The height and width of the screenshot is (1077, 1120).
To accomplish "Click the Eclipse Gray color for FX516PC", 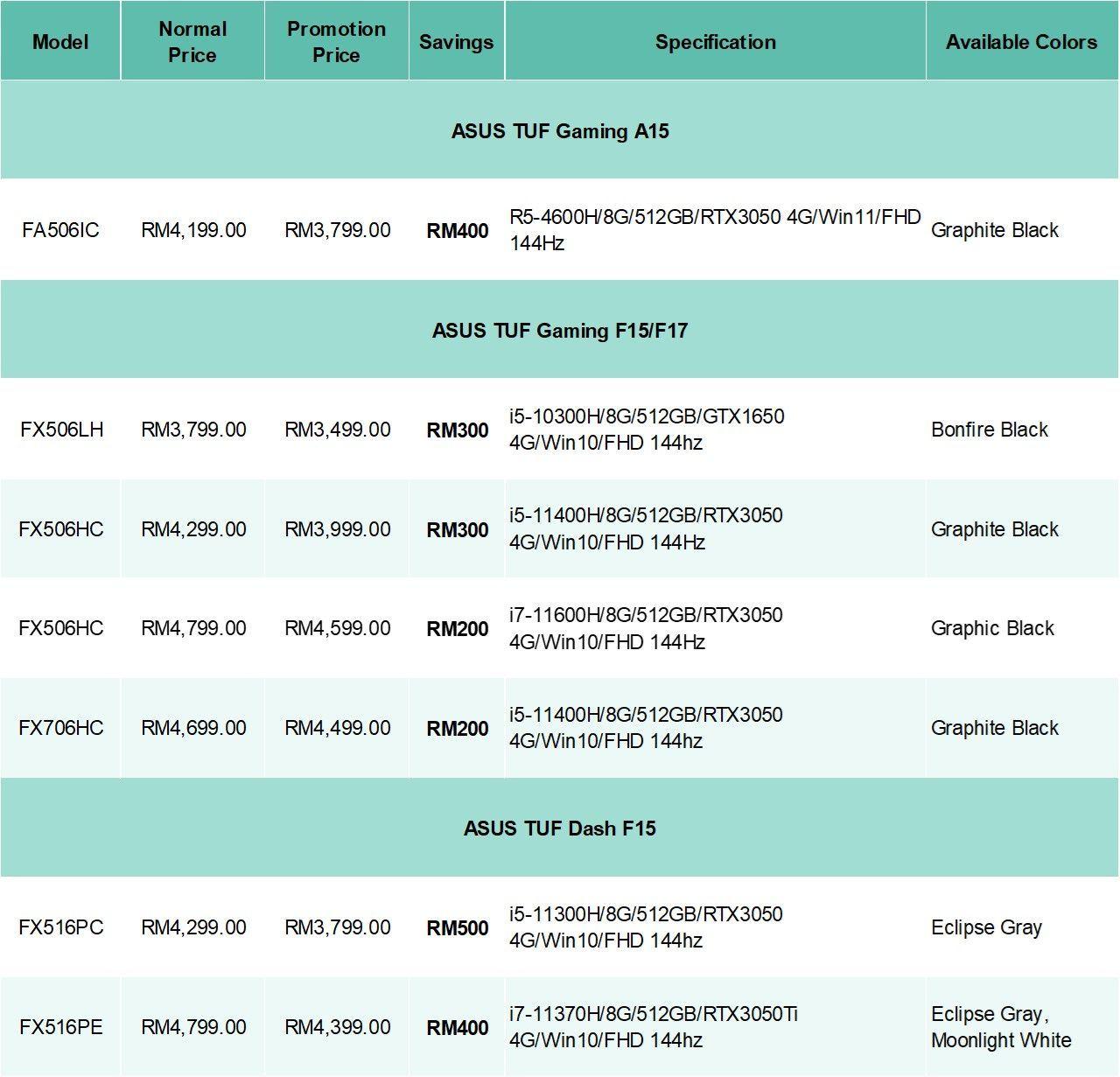I will tap(986, 928).
